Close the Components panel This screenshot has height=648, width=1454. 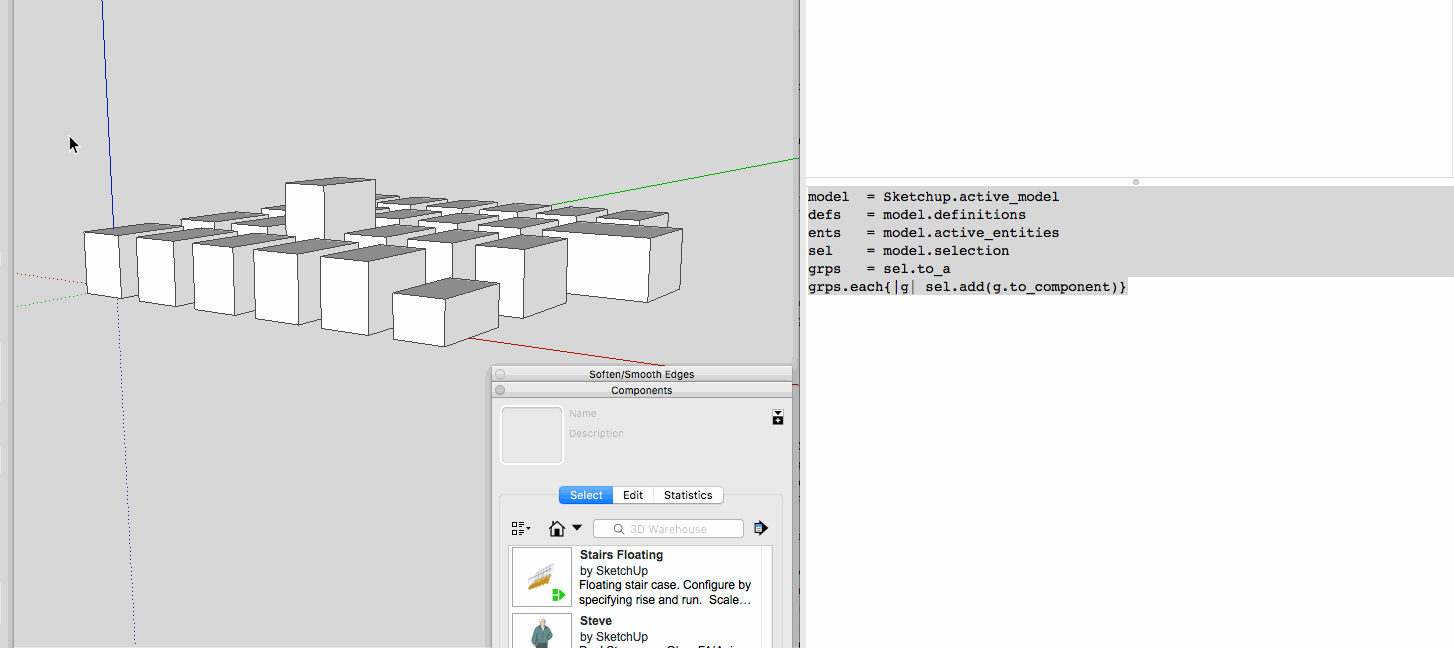tap(500, 390)
